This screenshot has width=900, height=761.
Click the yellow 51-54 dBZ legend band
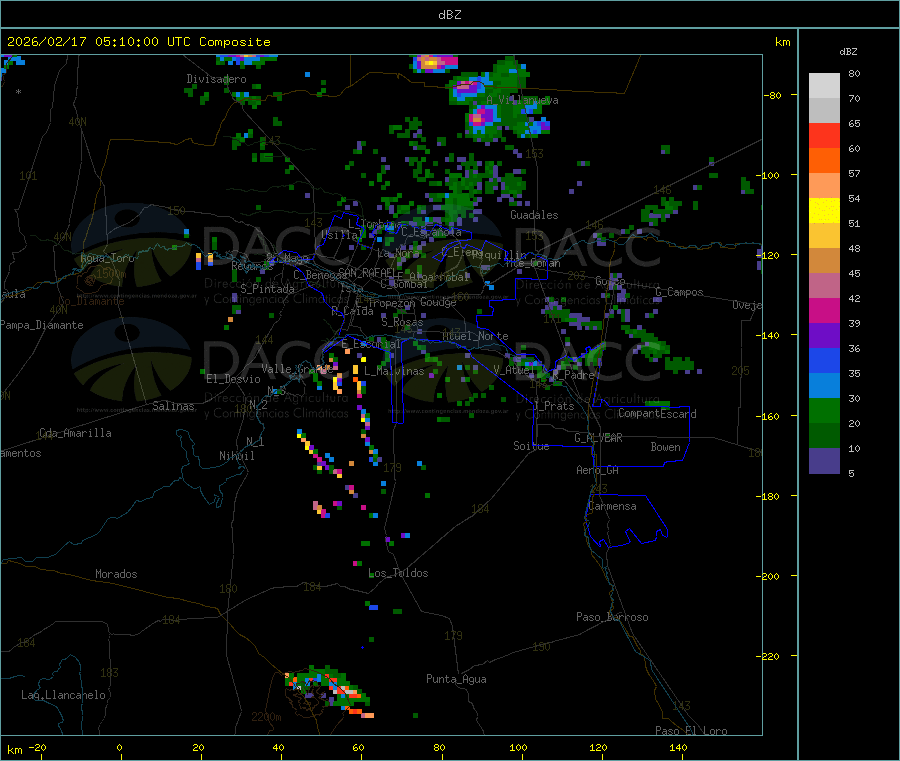point(824,211)
